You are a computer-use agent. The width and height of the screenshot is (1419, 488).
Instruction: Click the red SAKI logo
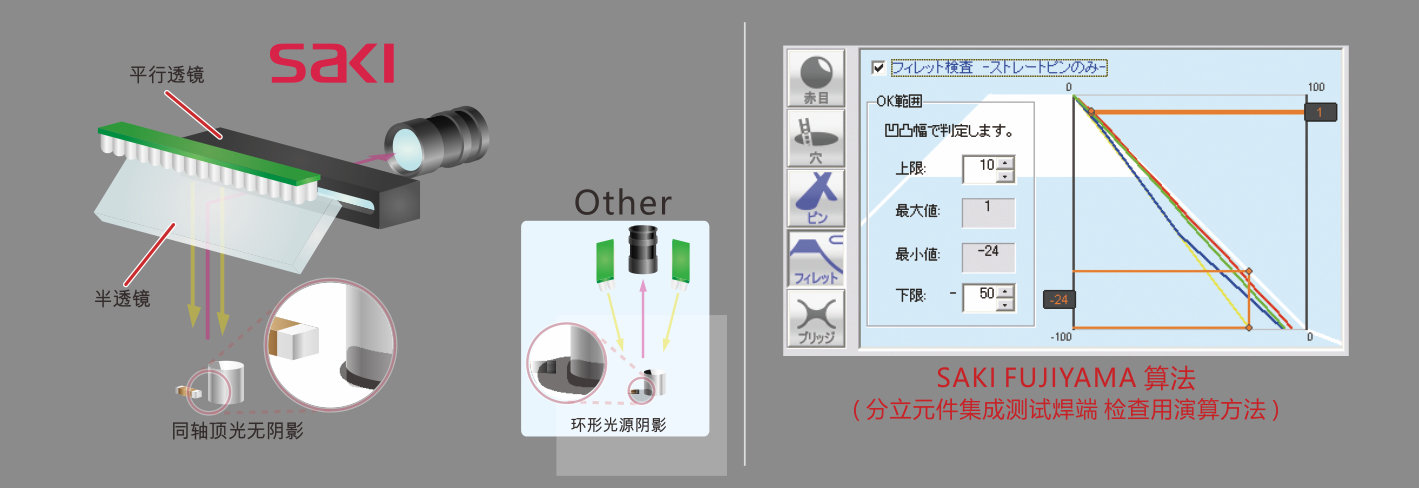332,63
